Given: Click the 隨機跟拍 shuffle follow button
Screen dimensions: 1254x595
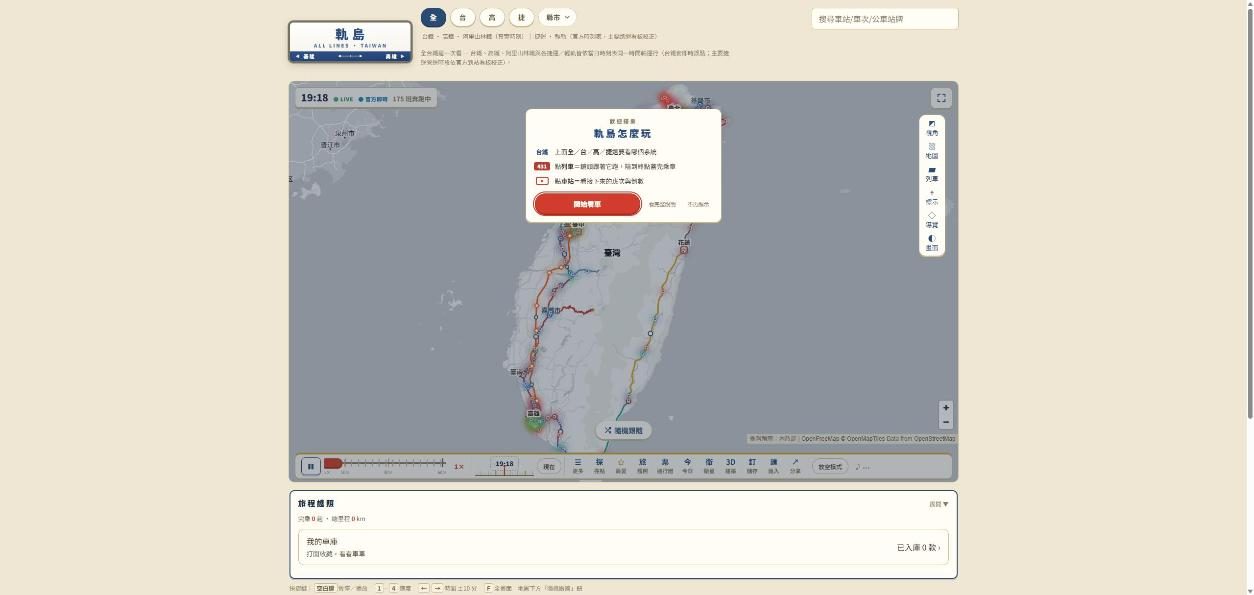Looking at the screenshot, I should click(x=624, y=430).
